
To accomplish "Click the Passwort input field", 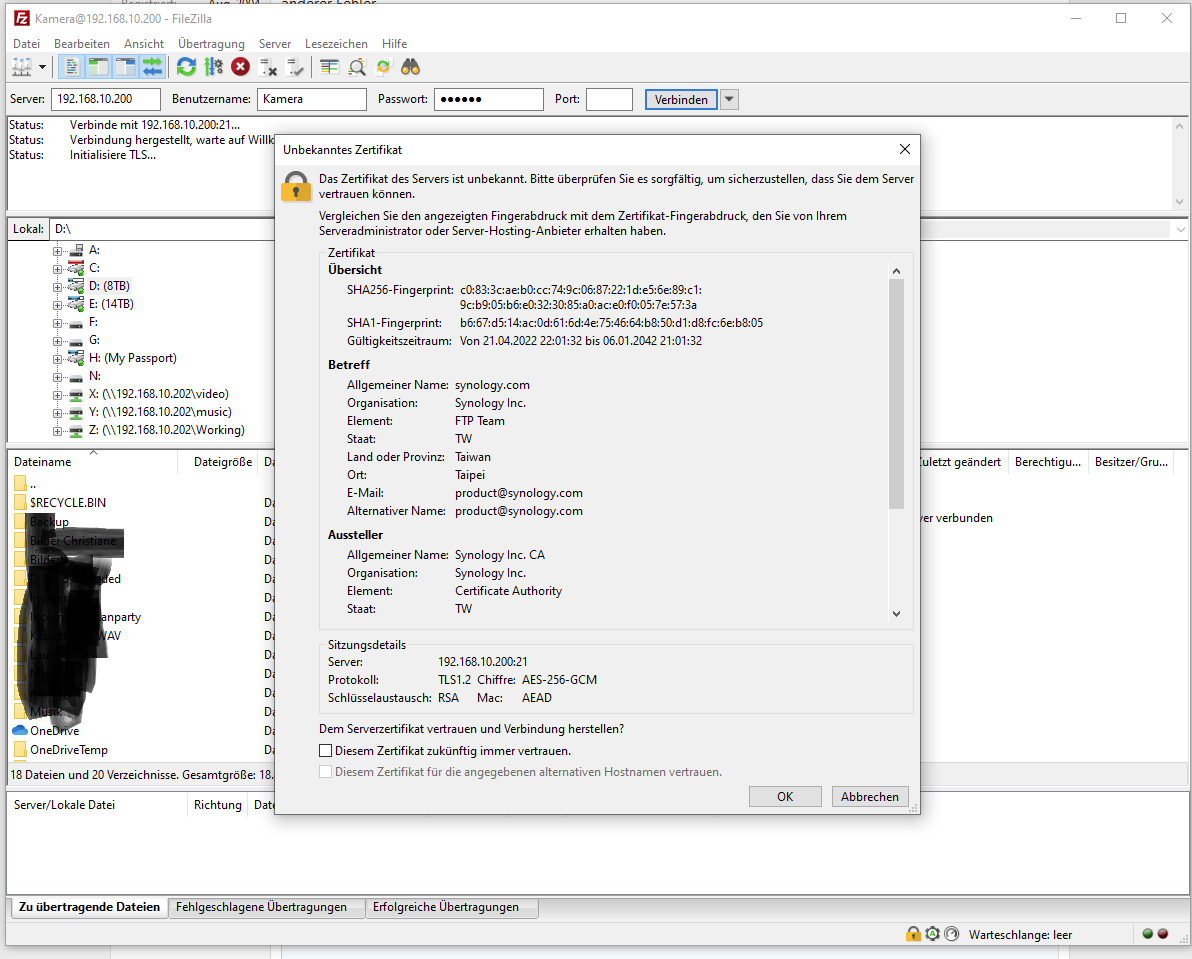I will (489, 99).
